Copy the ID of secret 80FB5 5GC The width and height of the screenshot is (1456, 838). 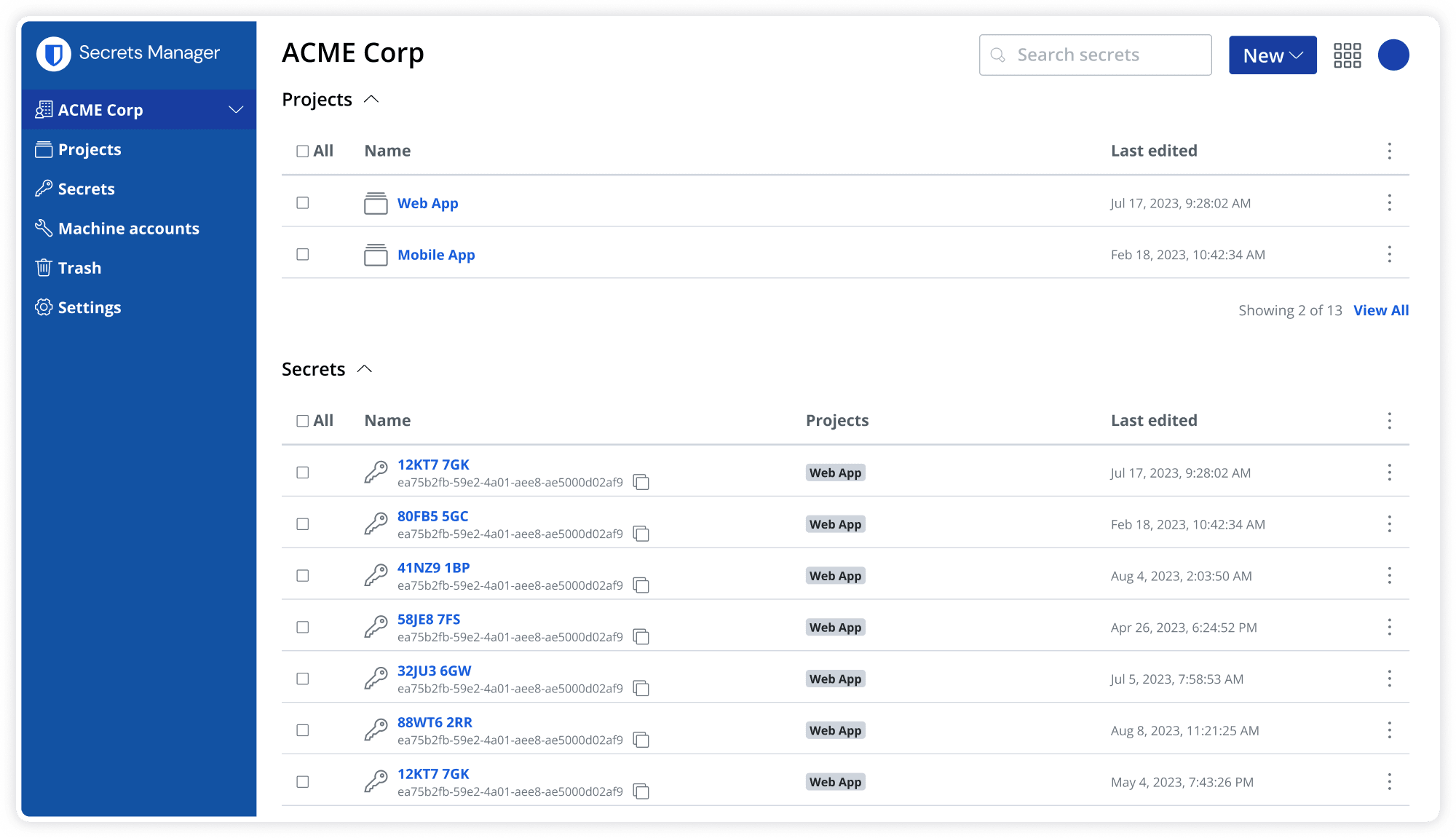point(641,534)
